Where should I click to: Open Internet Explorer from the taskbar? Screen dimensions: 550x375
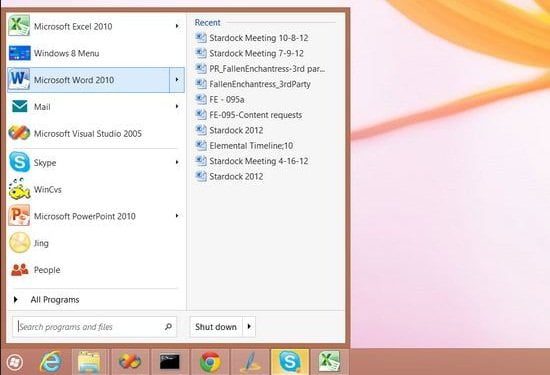tap(51, 362)
